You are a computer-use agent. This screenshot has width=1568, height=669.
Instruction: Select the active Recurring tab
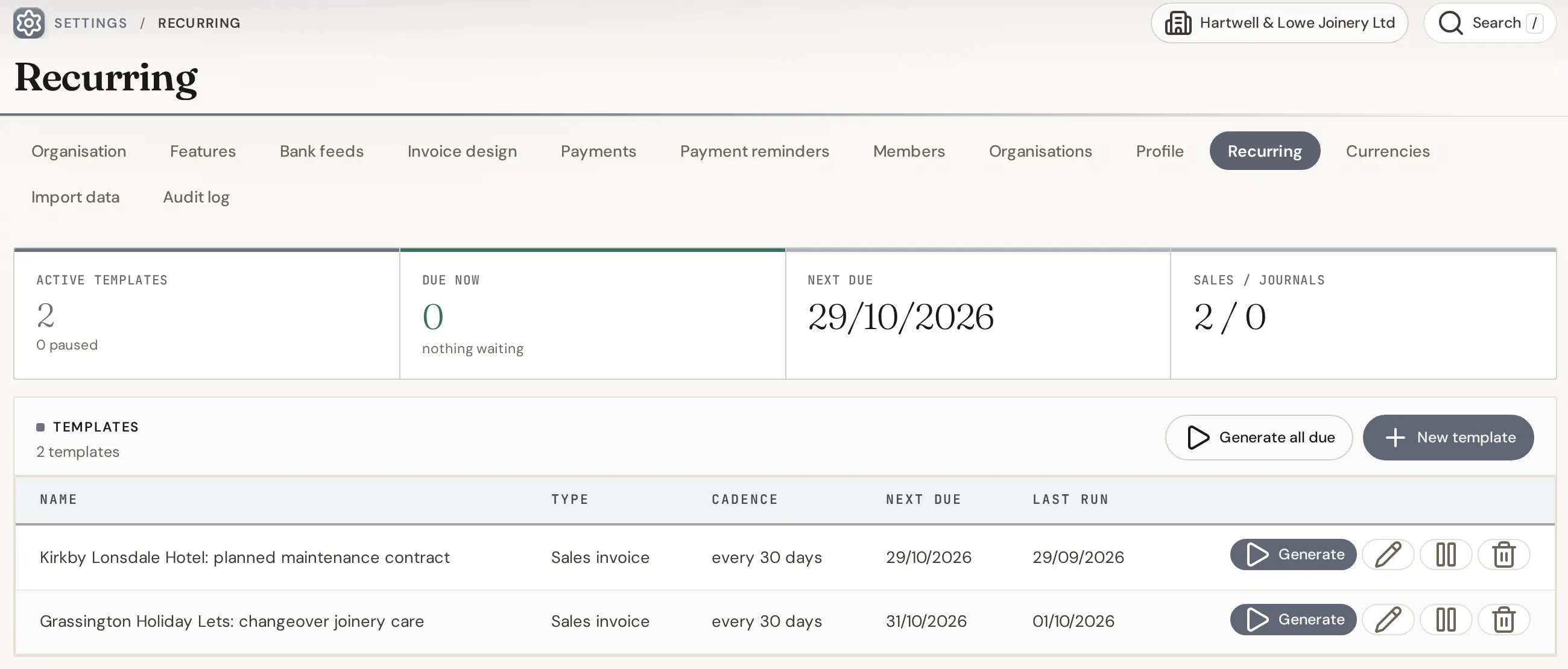pos(1264,151)
